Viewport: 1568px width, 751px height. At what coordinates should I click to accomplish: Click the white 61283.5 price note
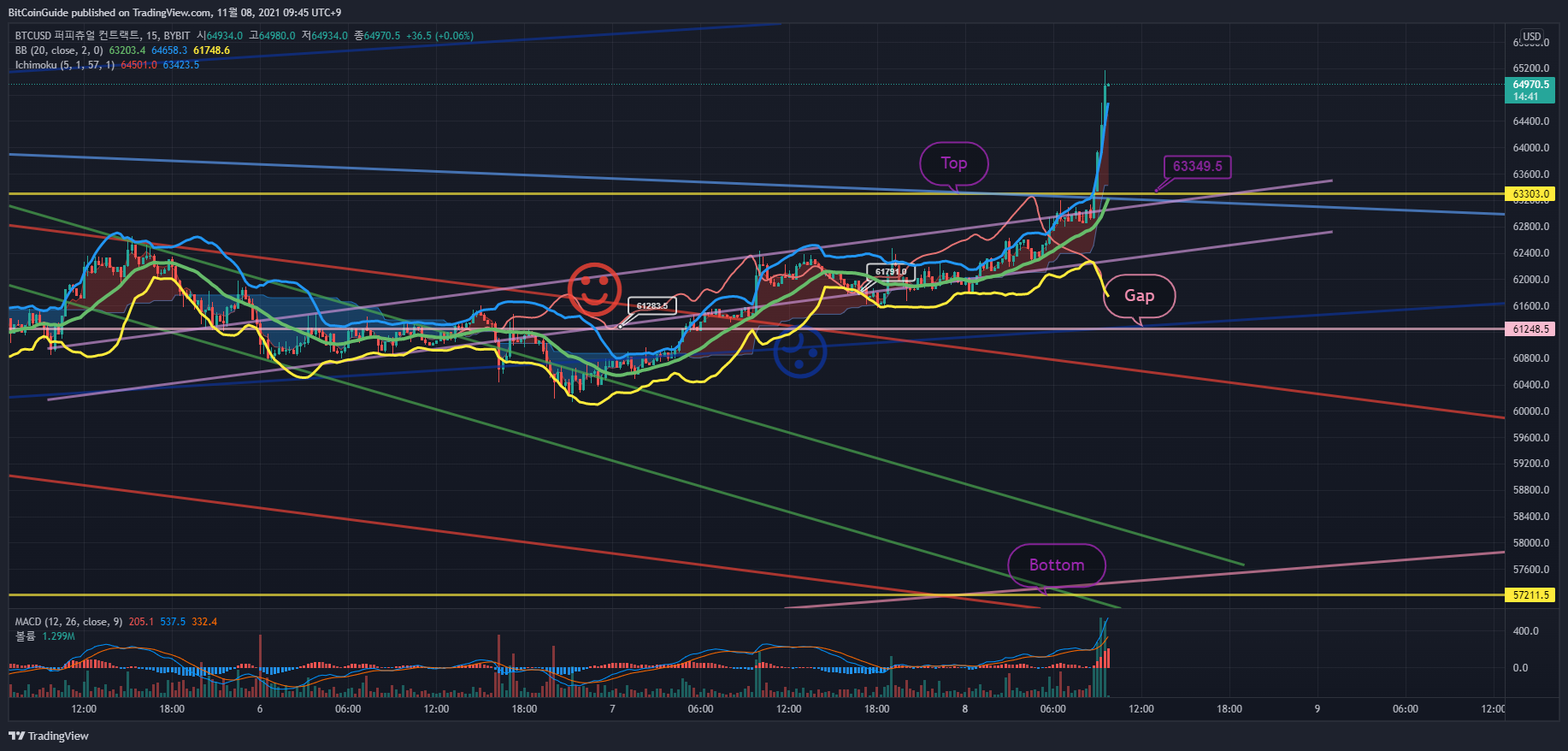pyautogui.click(x=652, y=305)
